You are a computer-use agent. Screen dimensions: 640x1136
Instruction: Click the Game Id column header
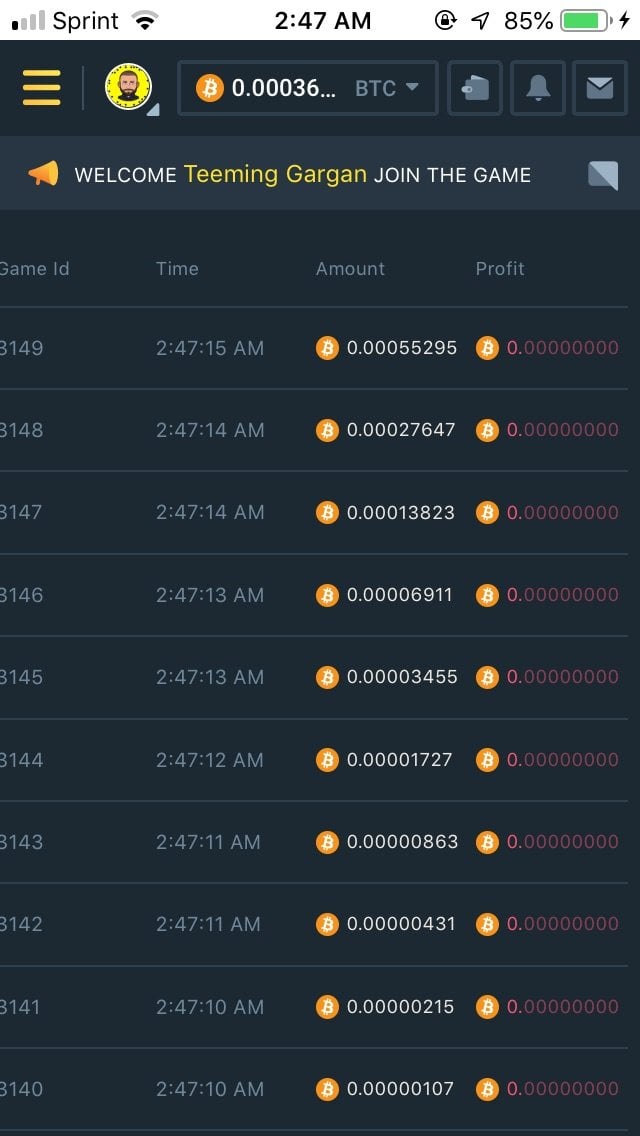34,268
